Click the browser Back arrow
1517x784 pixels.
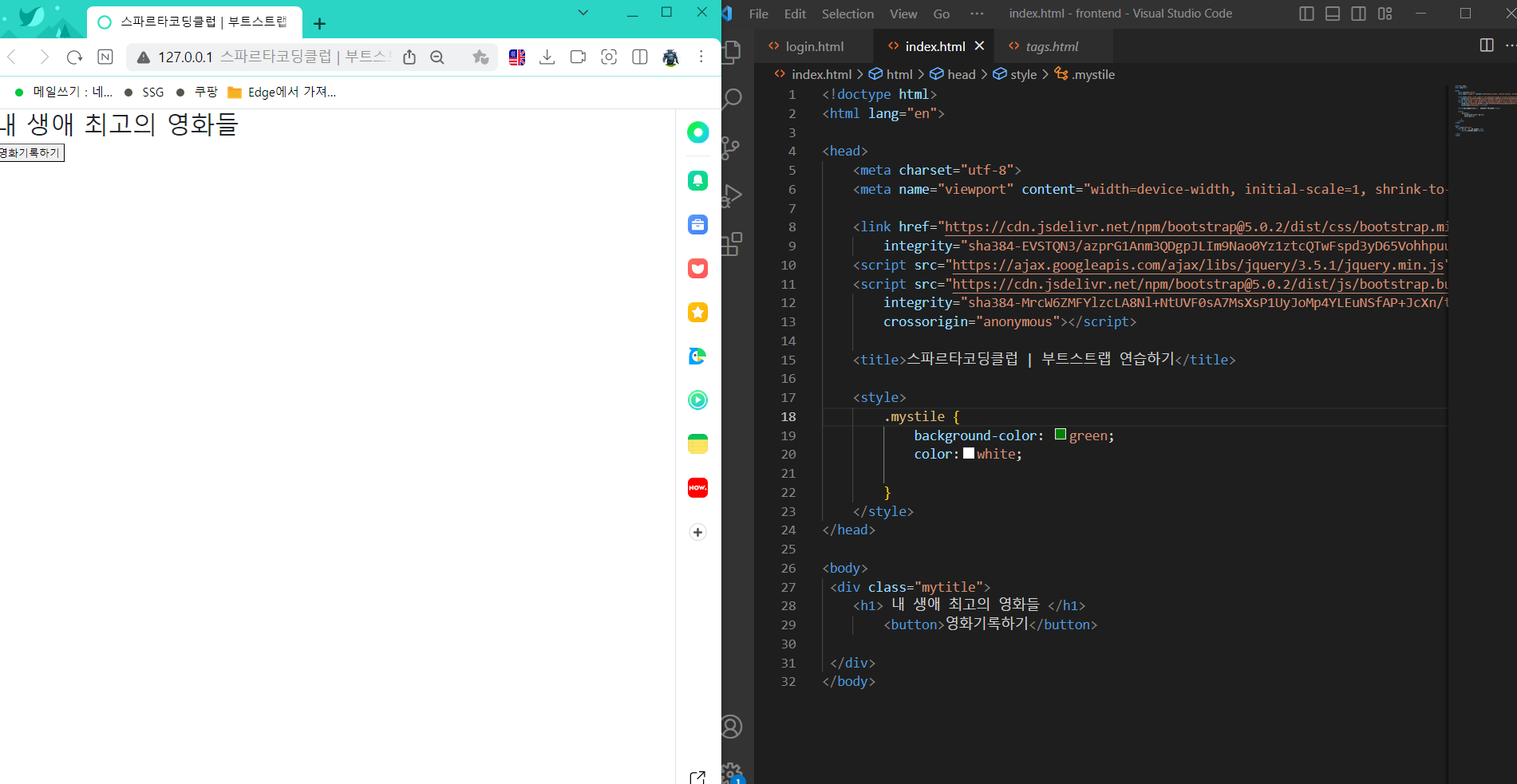tap(12, 57)
